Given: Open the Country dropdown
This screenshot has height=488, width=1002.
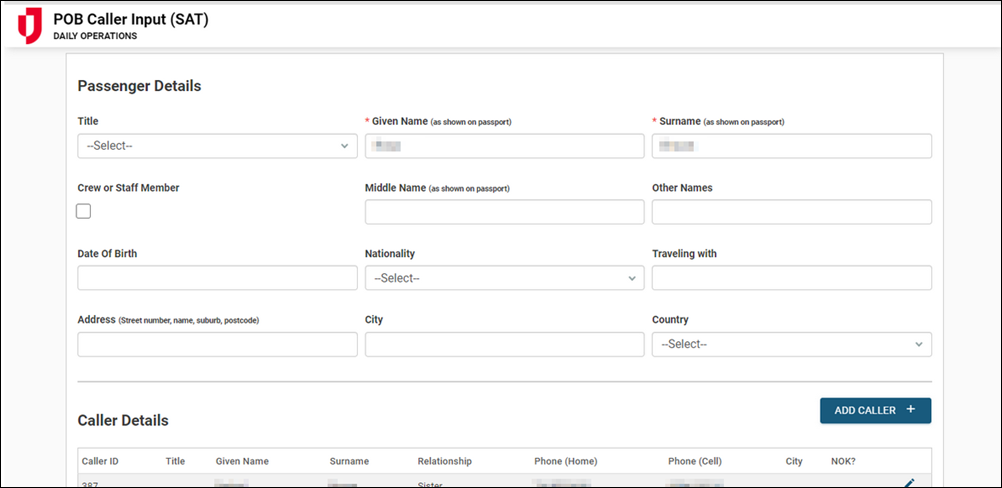Looking at the screenshot, I should click(791, 344).
